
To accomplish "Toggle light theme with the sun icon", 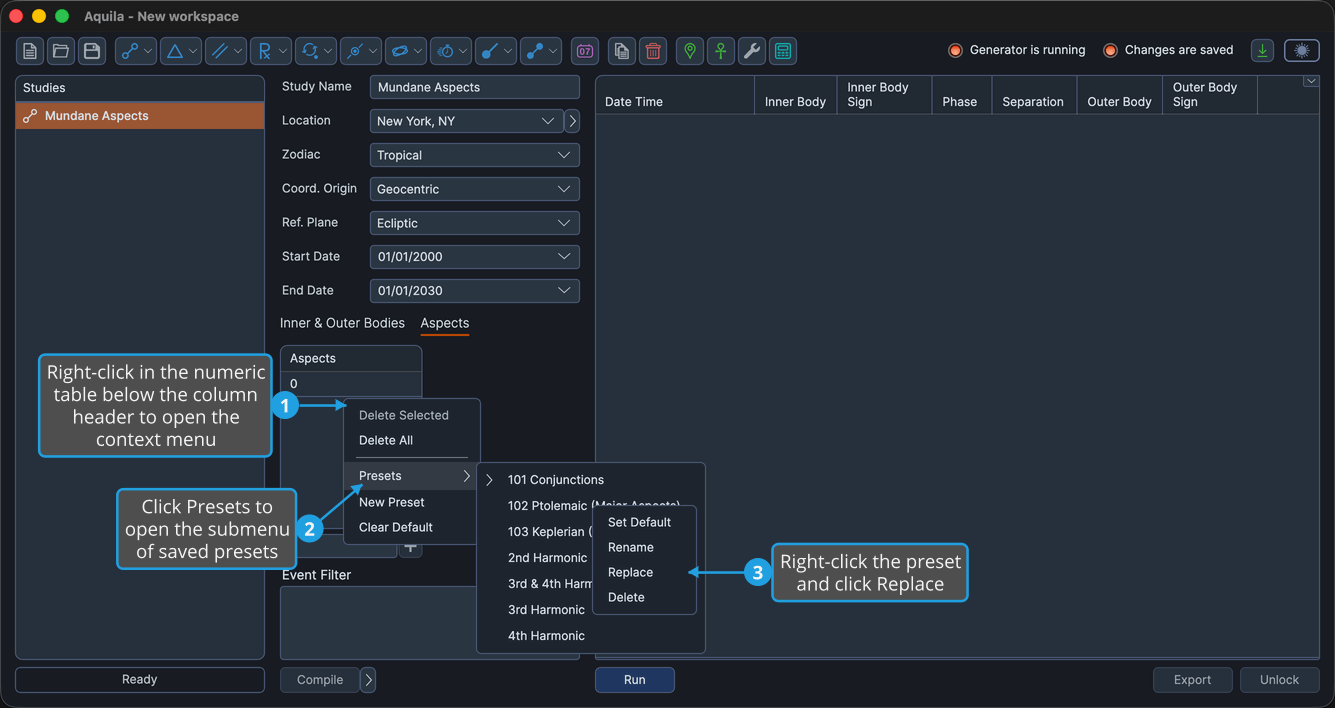I will coord(1302,51).
